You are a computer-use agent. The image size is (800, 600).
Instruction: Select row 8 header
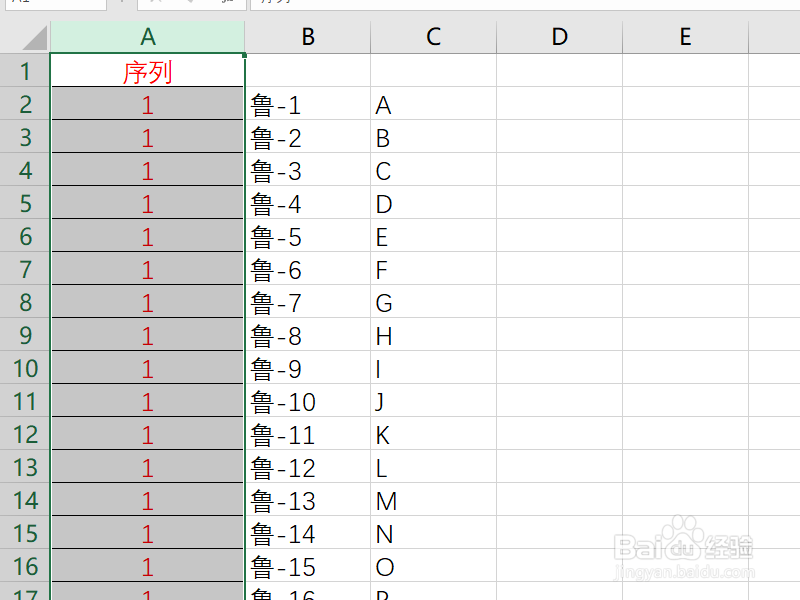coord(25,302)
